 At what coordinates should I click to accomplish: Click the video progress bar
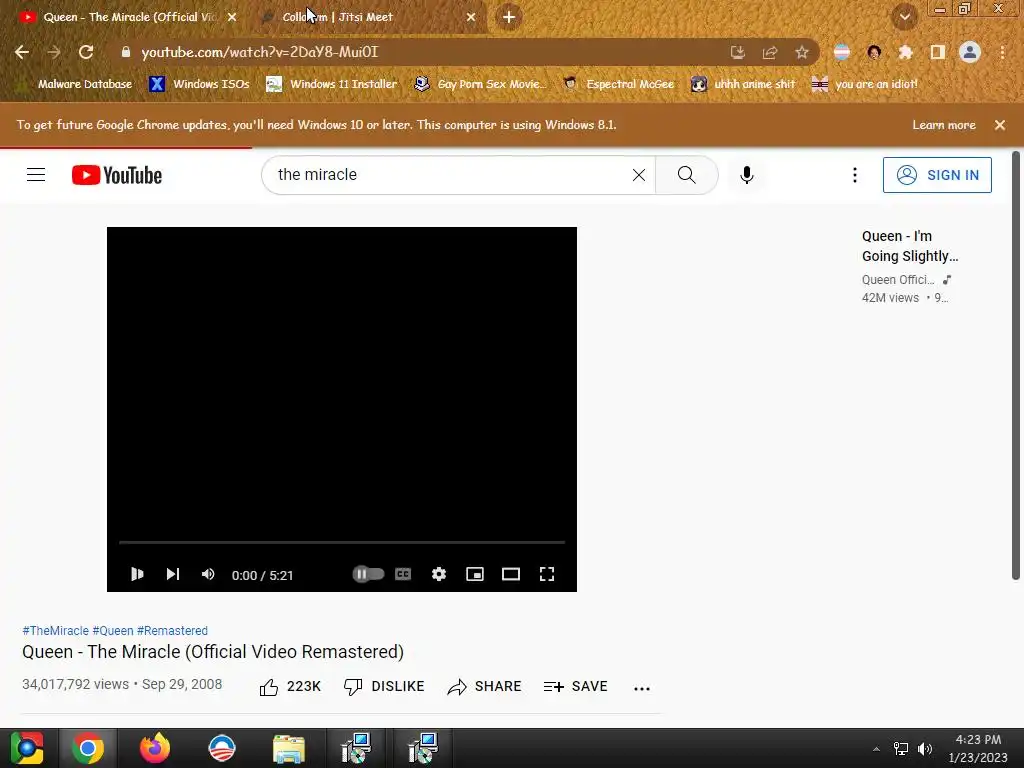point(342,542)
